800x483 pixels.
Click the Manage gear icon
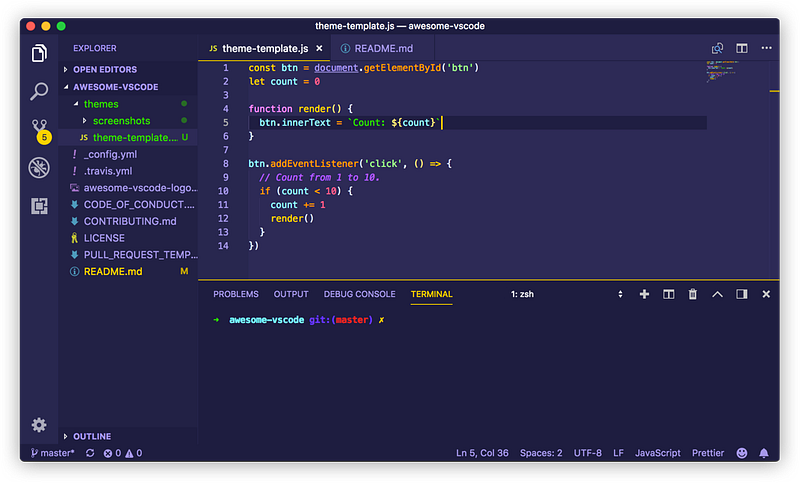click(39, 425)
